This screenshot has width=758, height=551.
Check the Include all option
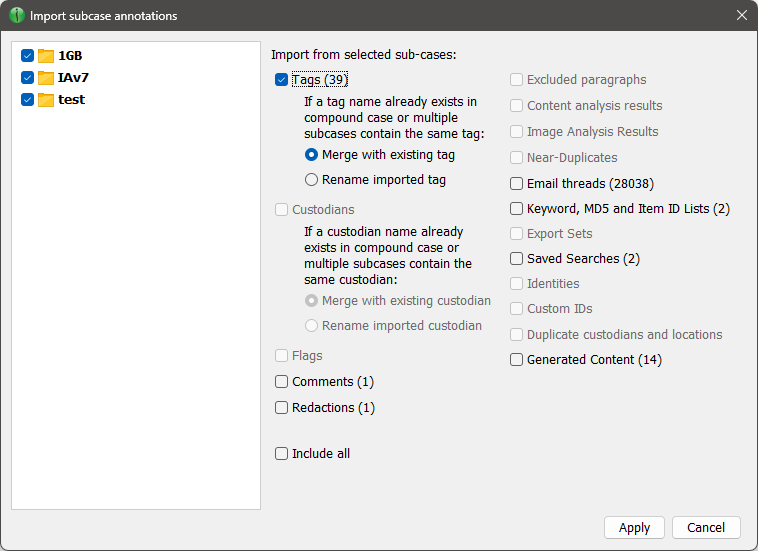(x=282, y=454)
